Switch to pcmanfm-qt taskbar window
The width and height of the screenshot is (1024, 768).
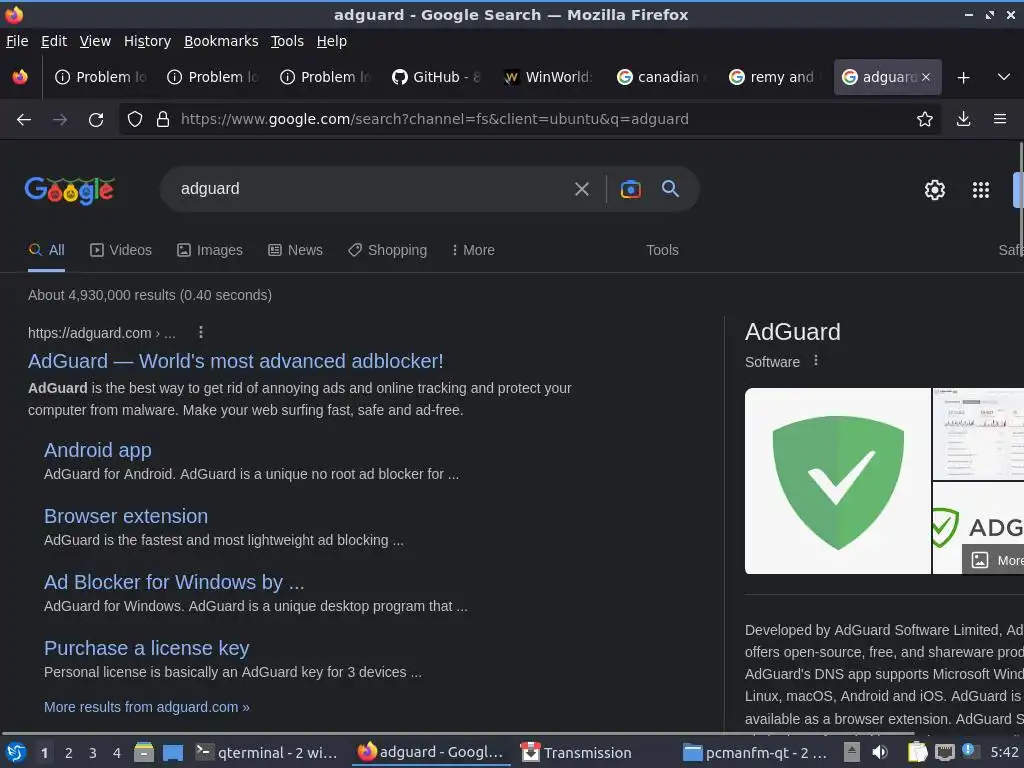755,753
